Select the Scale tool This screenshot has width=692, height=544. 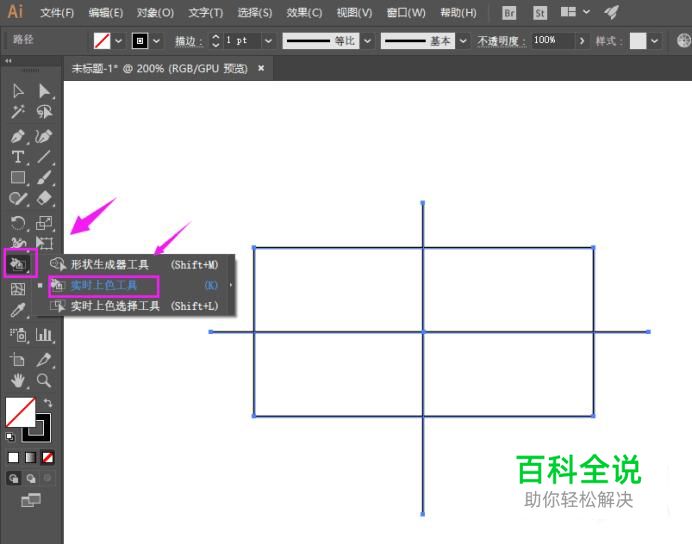coord(44,223)
